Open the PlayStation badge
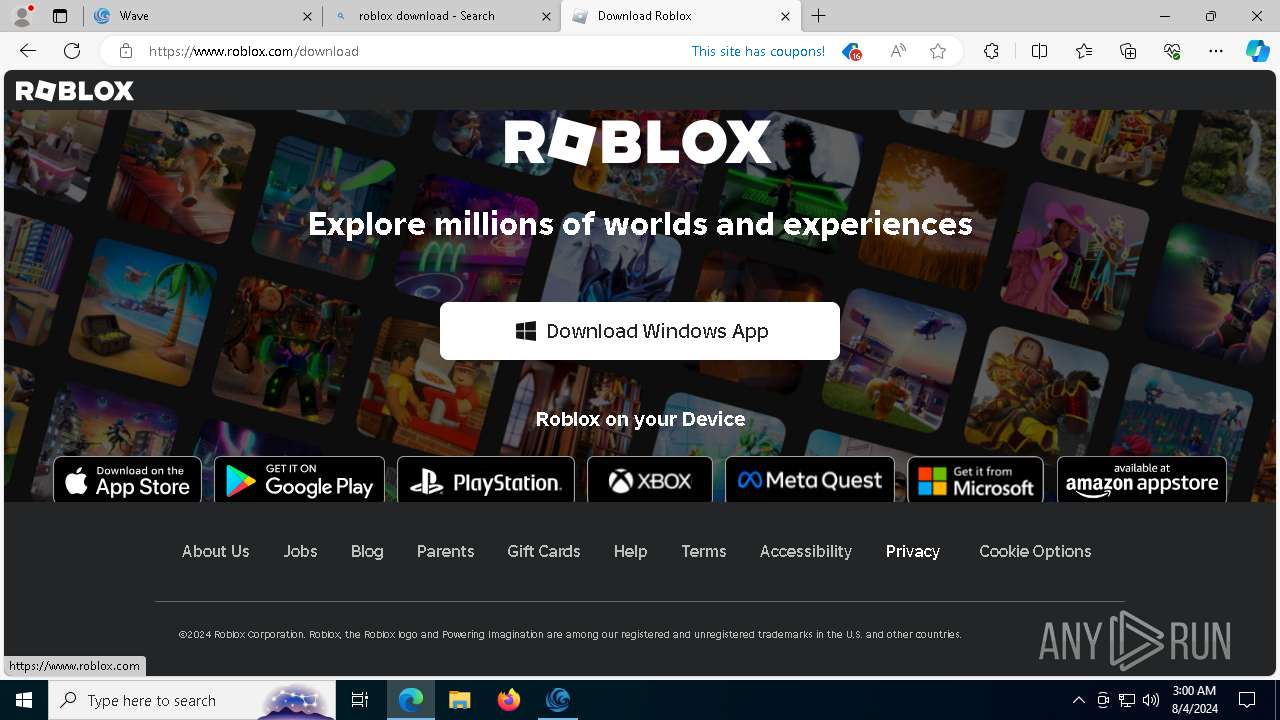Image resolution: width=1280 pixels, height=720 pixels. pos(486,480)
